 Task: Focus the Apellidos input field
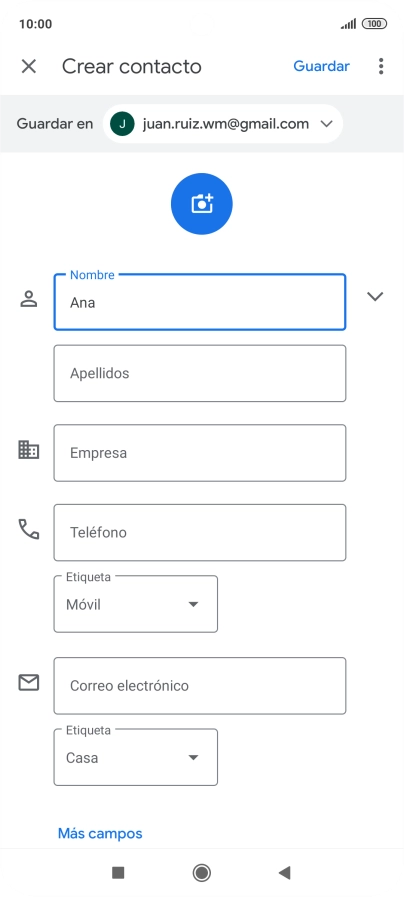(x=200, y=373)
